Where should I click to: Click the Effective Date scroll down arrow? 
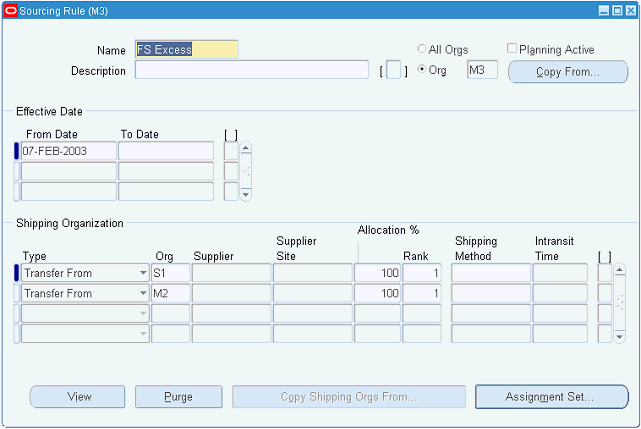pos(245,195)
